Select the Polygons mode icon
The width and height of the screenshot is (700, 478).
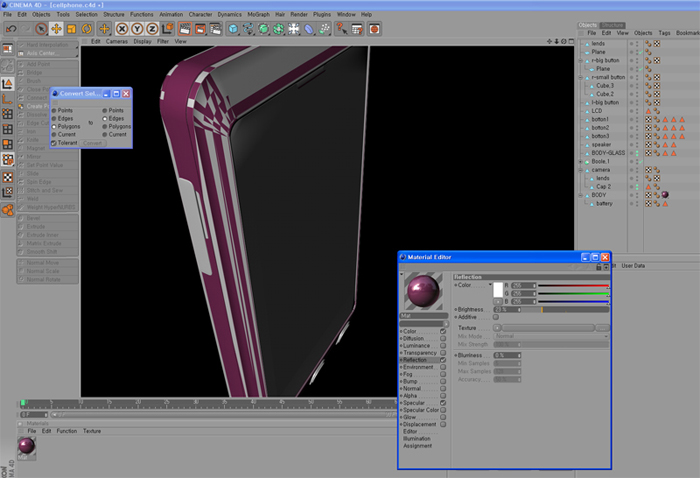click(x=8, y=144)
